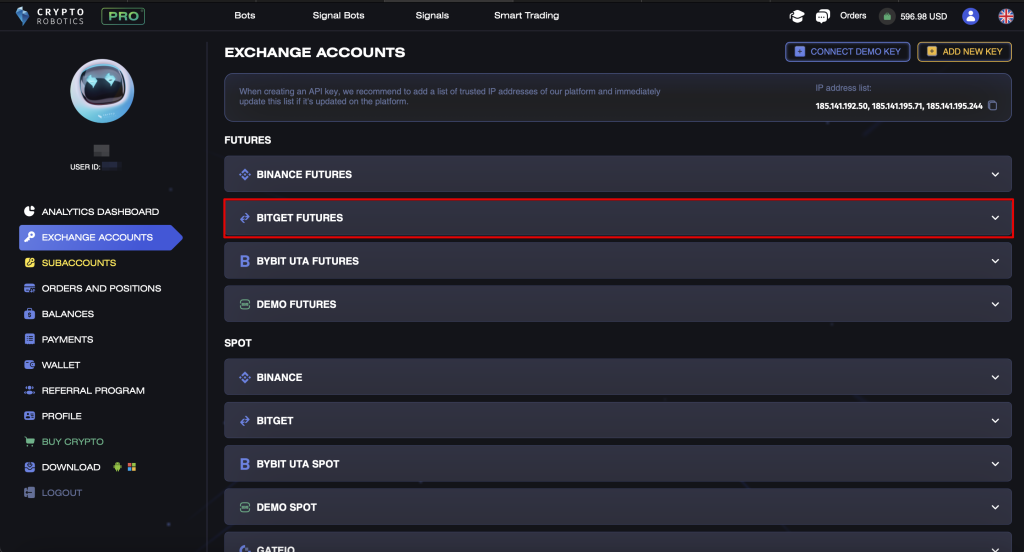The image size is (1024, 552).
Task: Click the Connect Demo Key button
Action: click(848, 52)
